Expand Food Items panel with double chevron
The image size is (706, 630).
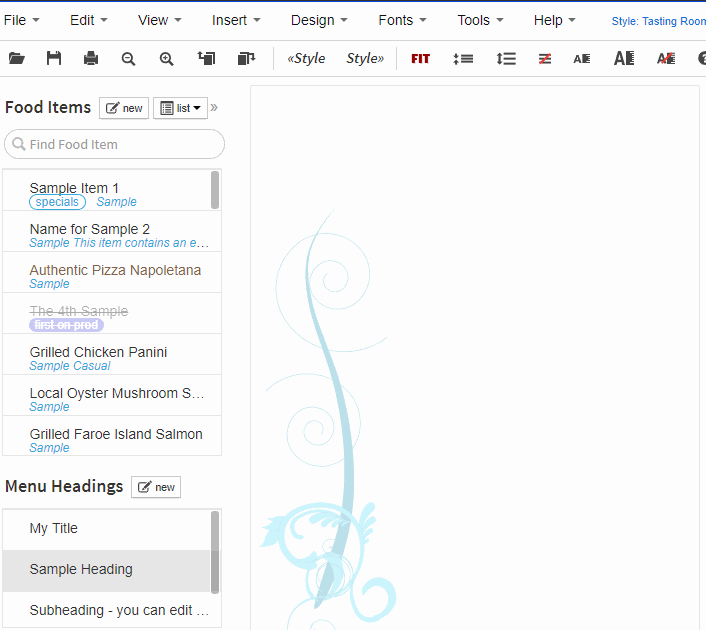(x=214, y=108)
